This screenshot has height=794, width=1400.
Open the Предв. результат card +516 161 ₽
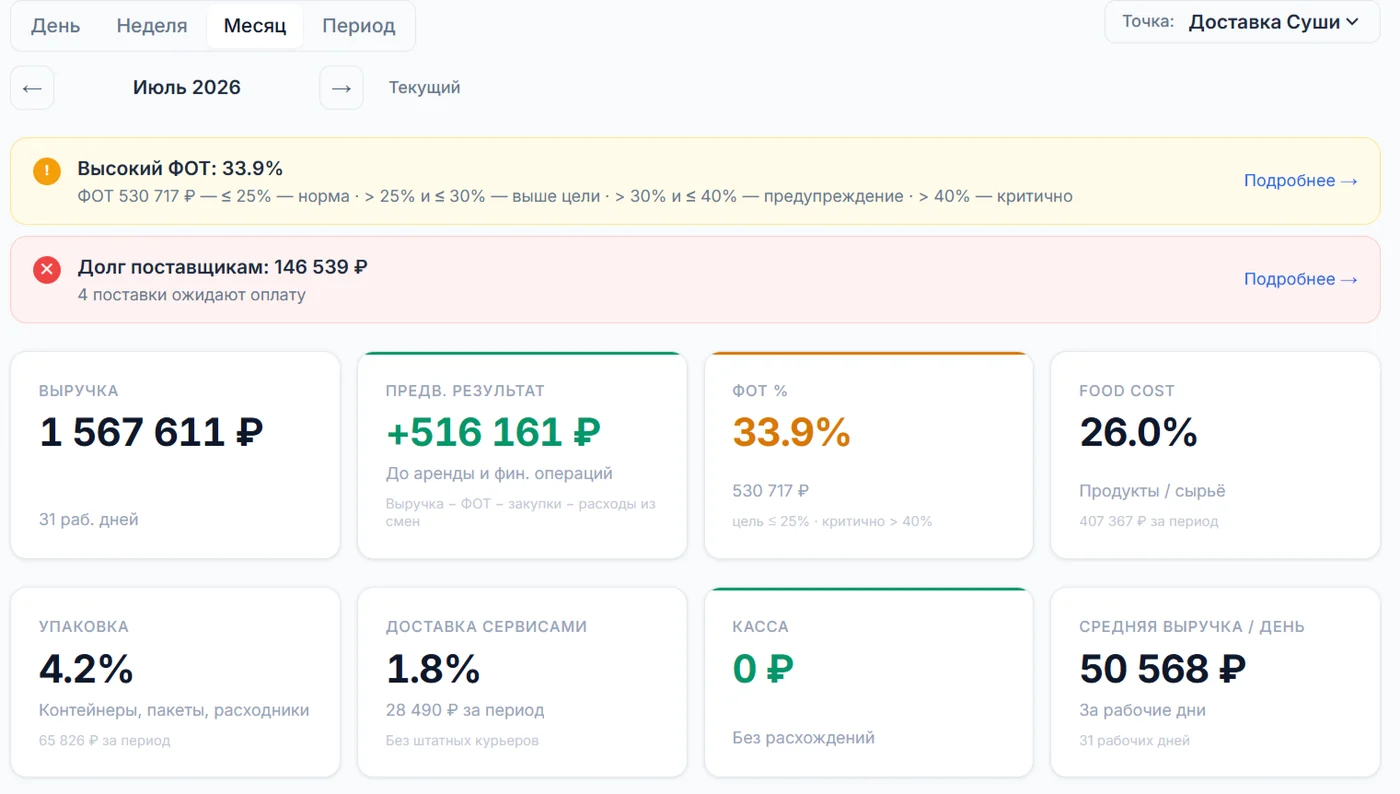(522, 455)
